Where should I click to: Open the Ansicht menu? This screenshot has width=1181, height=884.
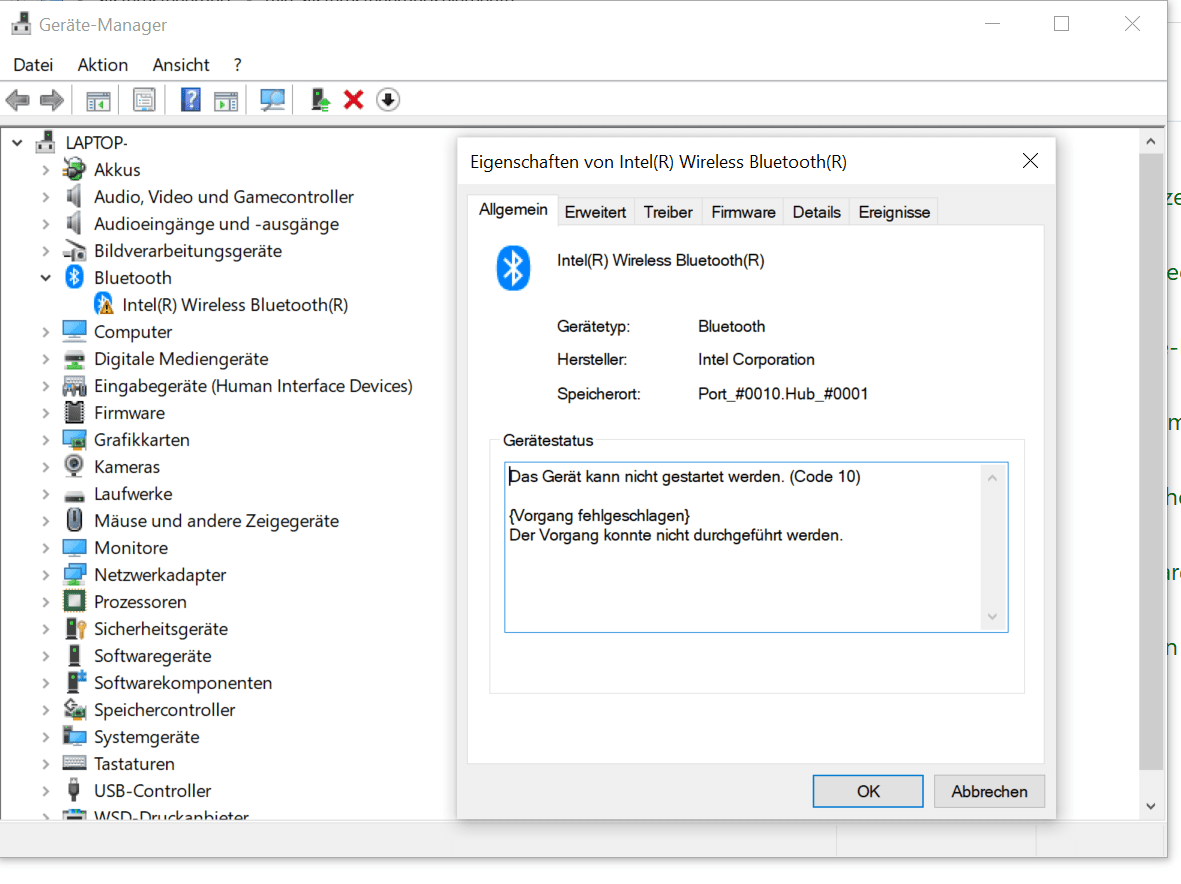[x=181, y=65]
